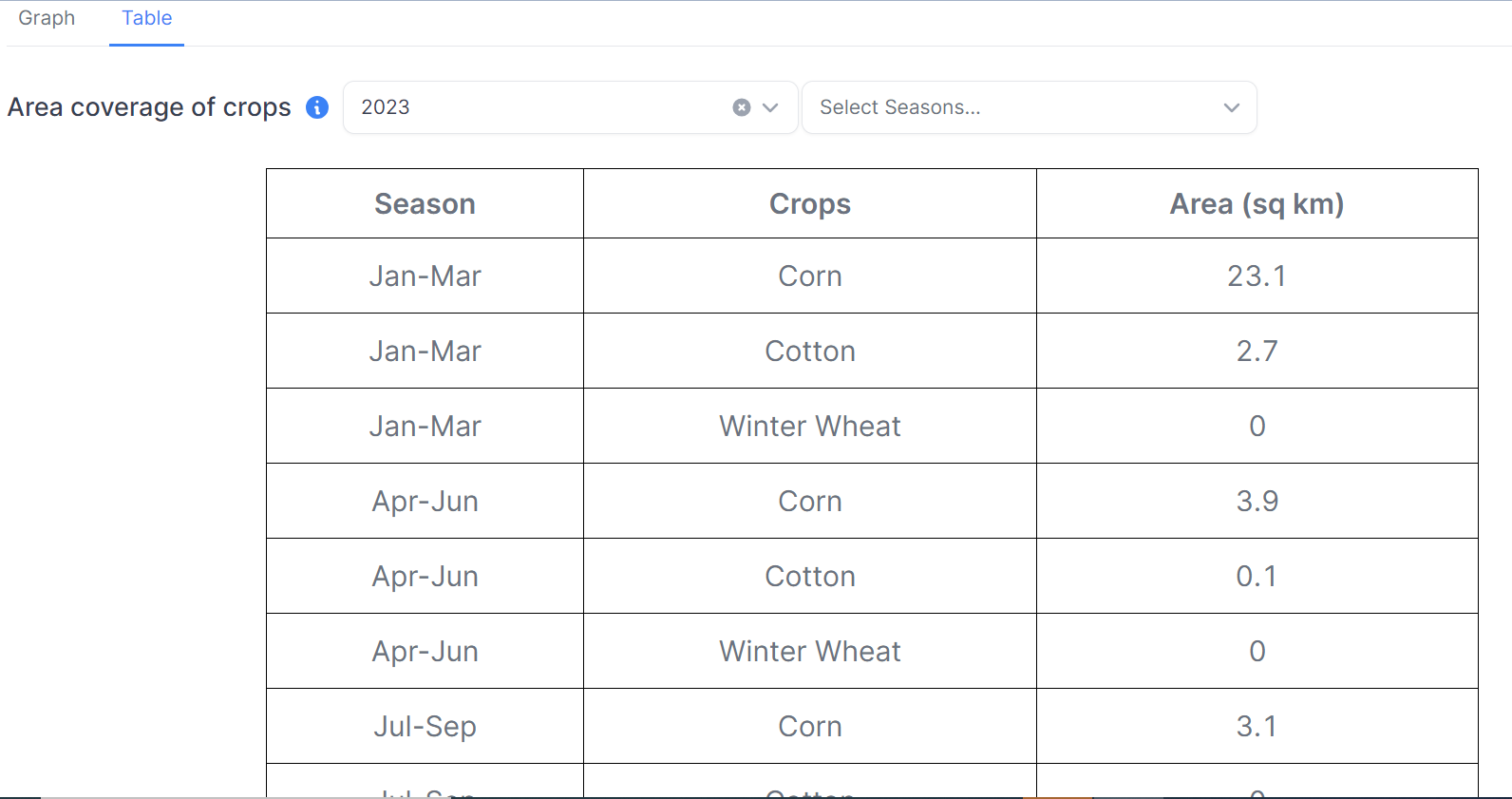Click the Season column header

(x=425, y=203)
